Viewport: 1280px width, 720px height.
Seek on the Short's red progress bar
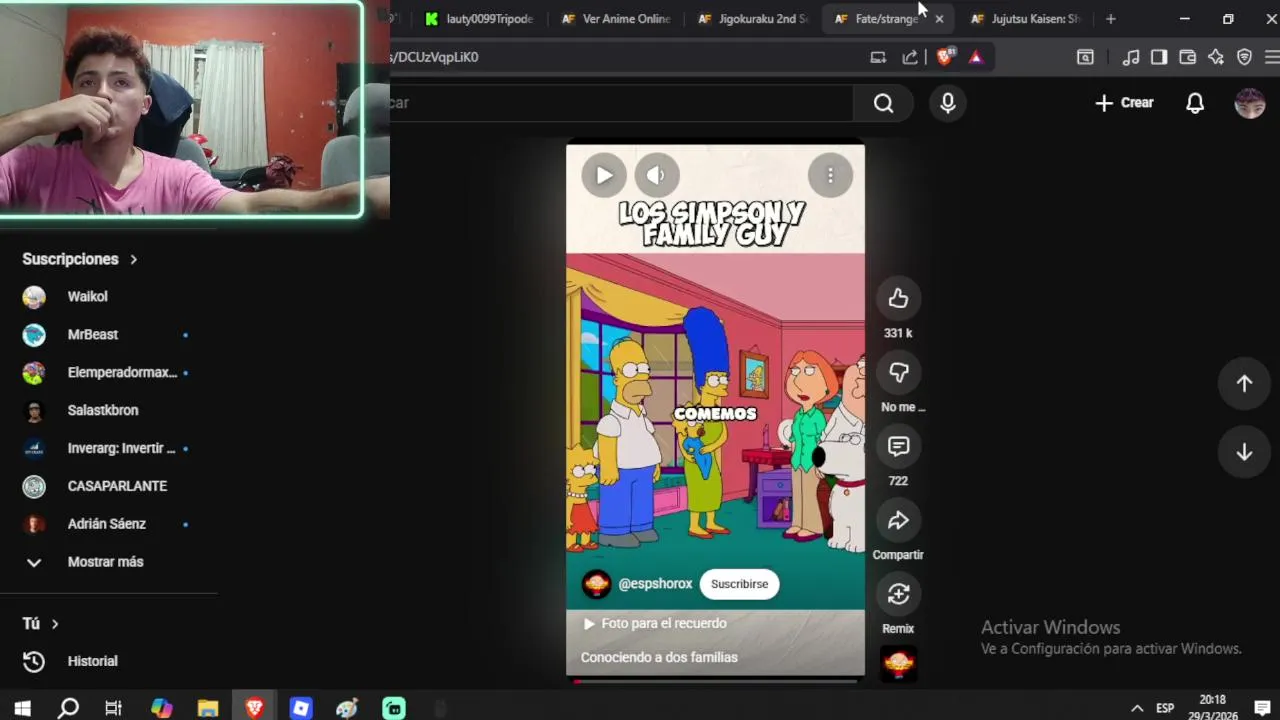(x=716, y=681)
